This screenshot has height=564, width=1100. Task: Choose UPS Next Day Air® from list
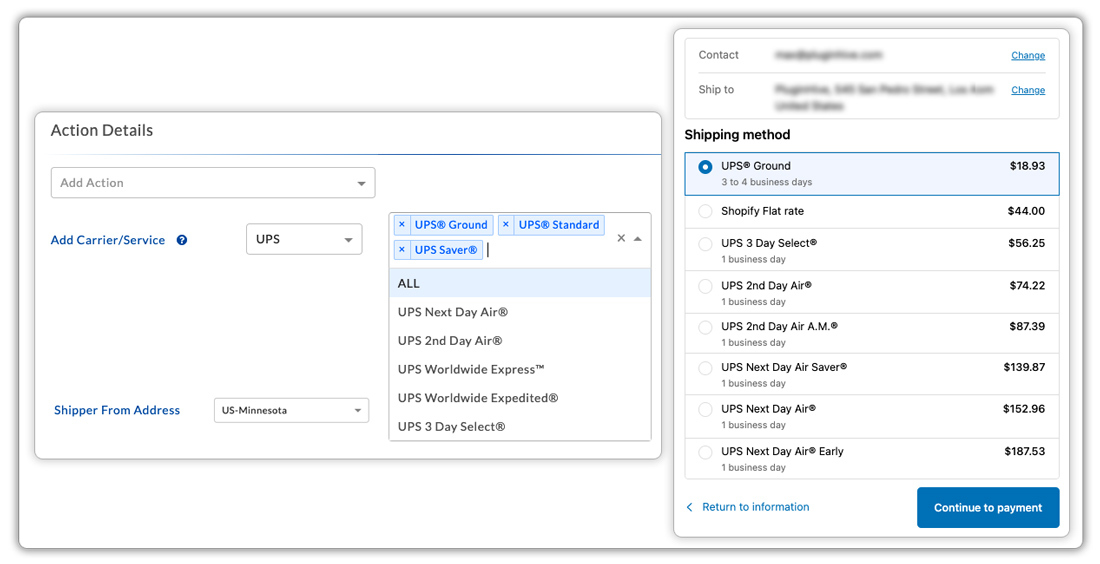pyautogui.click(x=520, y=312)
